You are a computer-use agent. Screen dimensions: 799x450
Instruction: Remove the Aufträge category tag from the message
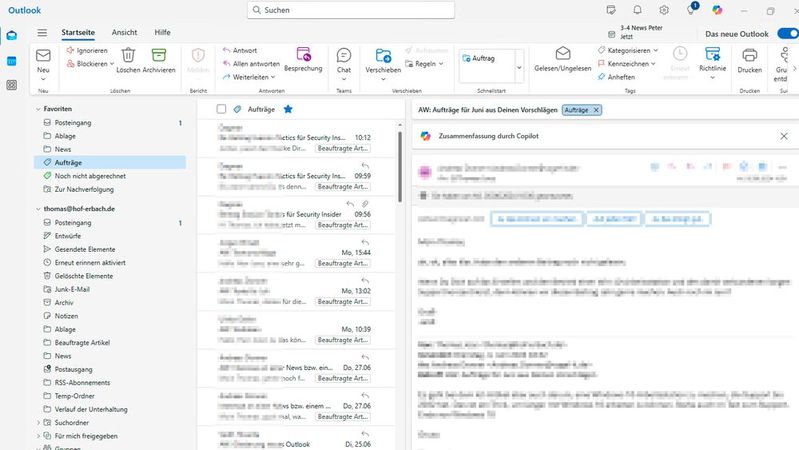(x=596, y=110)
